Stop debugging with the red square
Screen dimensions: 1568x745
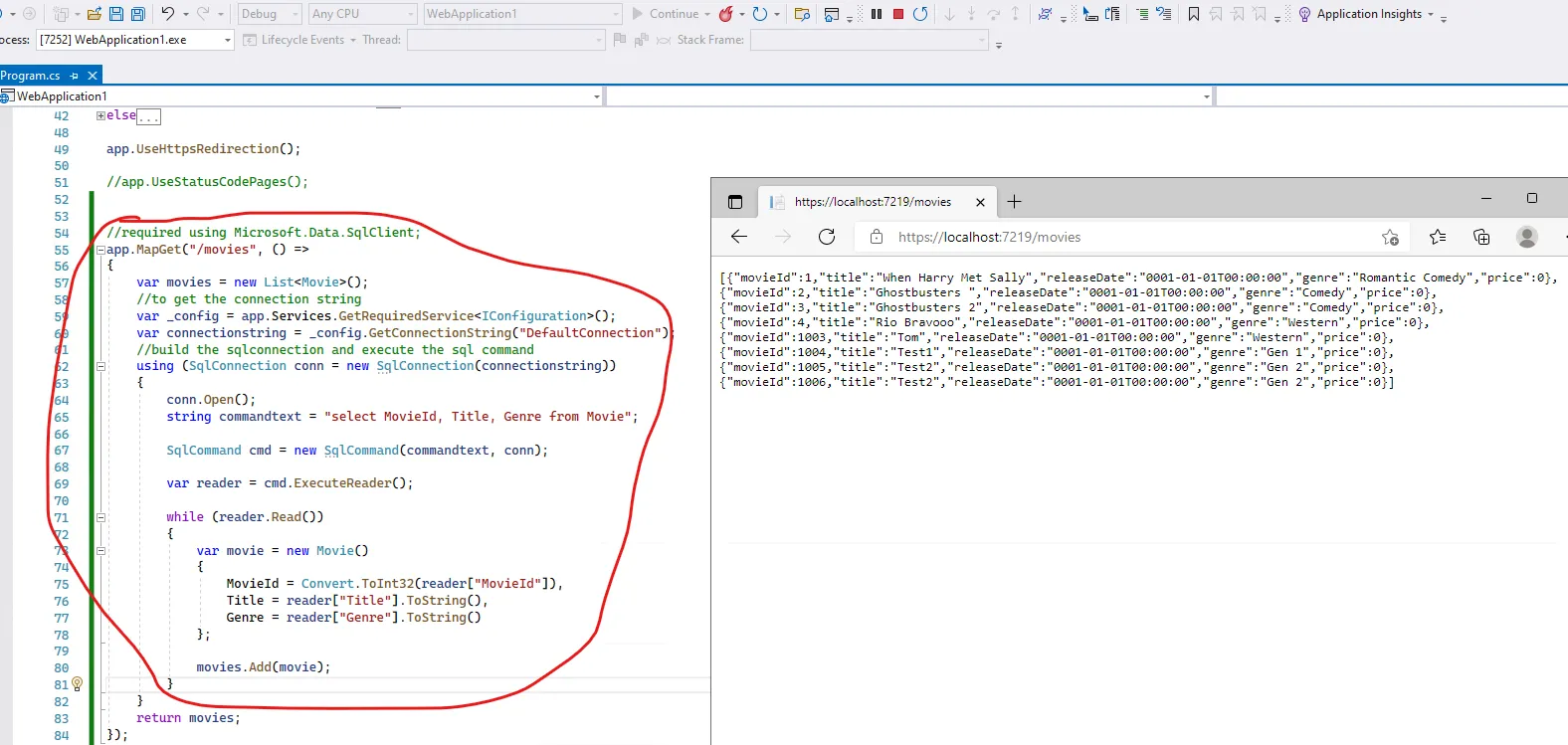tap(898, 14)
